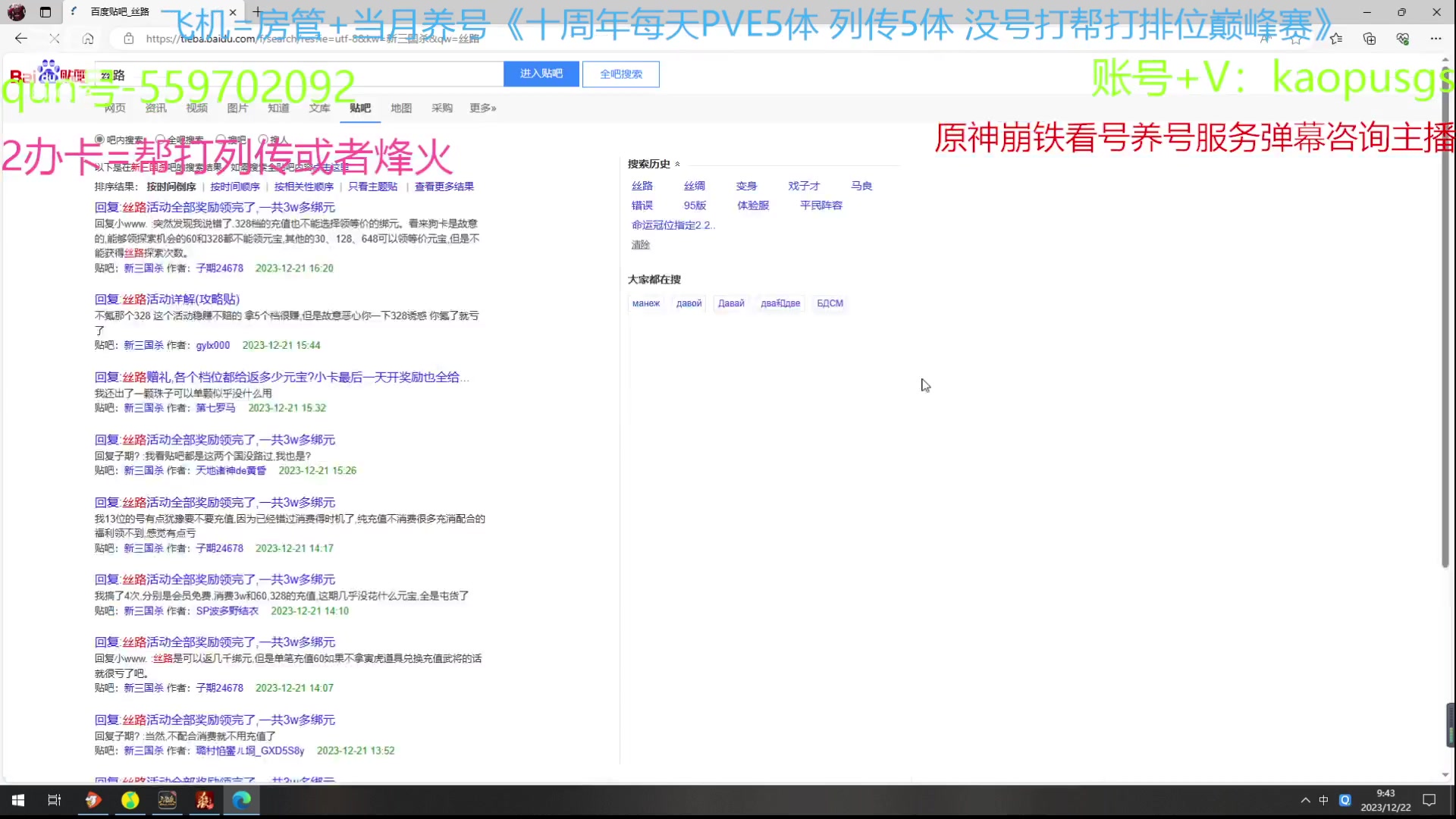Open the notification center icon
This screenshot has height=819, width=1456.
tap(1429, 800)
